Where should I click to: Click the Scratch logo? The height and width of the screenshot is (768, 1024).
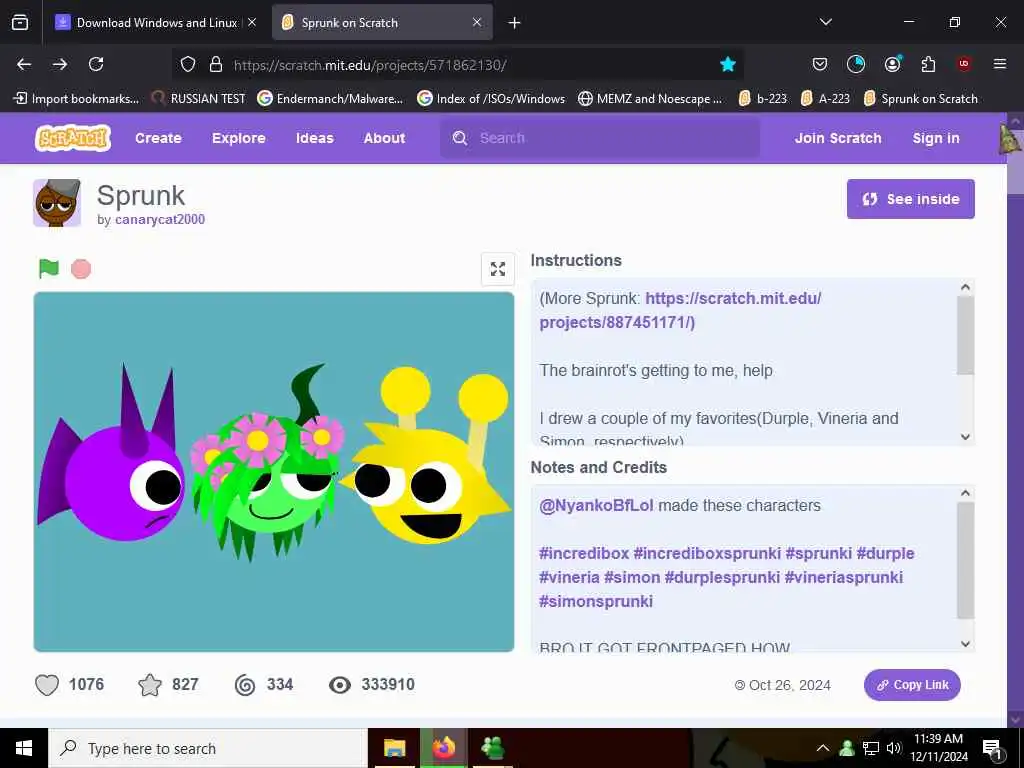pyautogui.click(x=72, y=138)
